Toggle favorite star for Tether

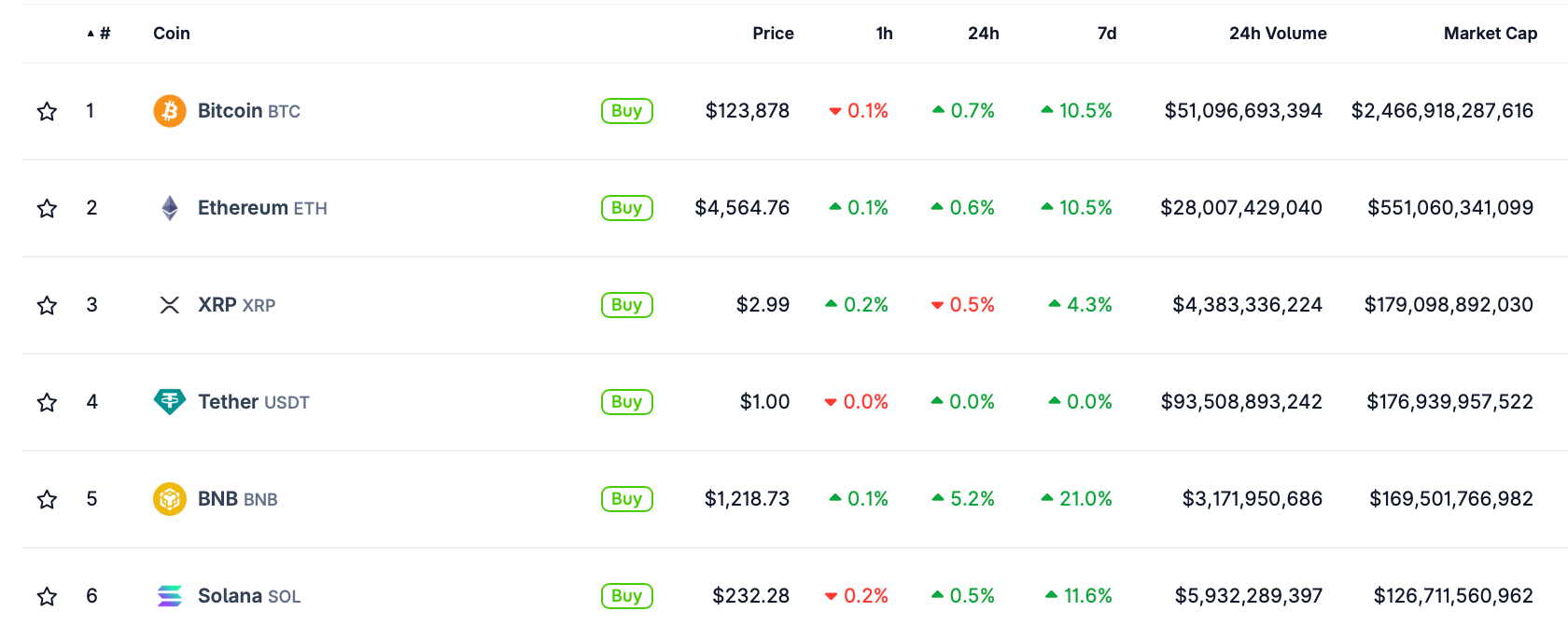tap(47, 403)
